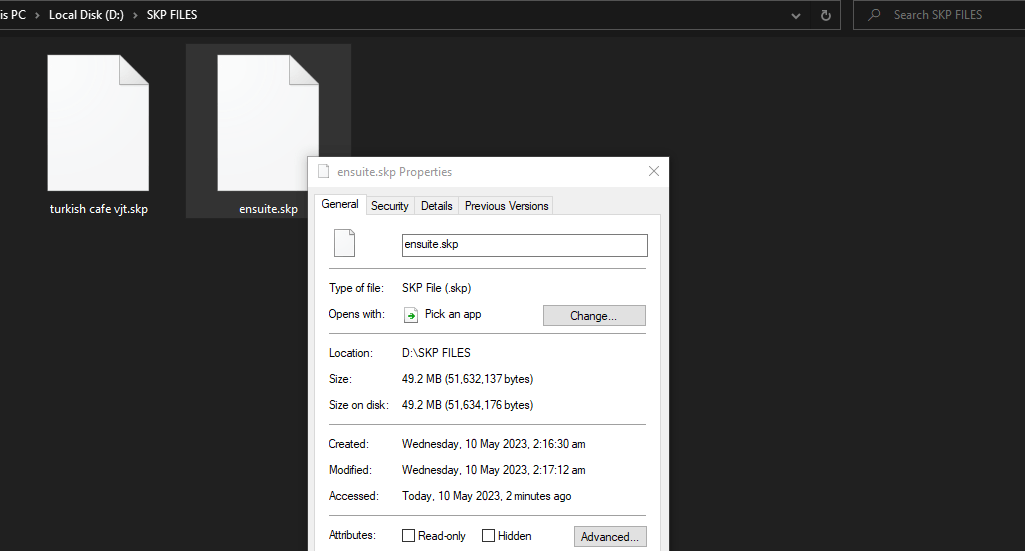
Task: Expand the chevron before Local Disk (D:)
Action: (37, 15)
